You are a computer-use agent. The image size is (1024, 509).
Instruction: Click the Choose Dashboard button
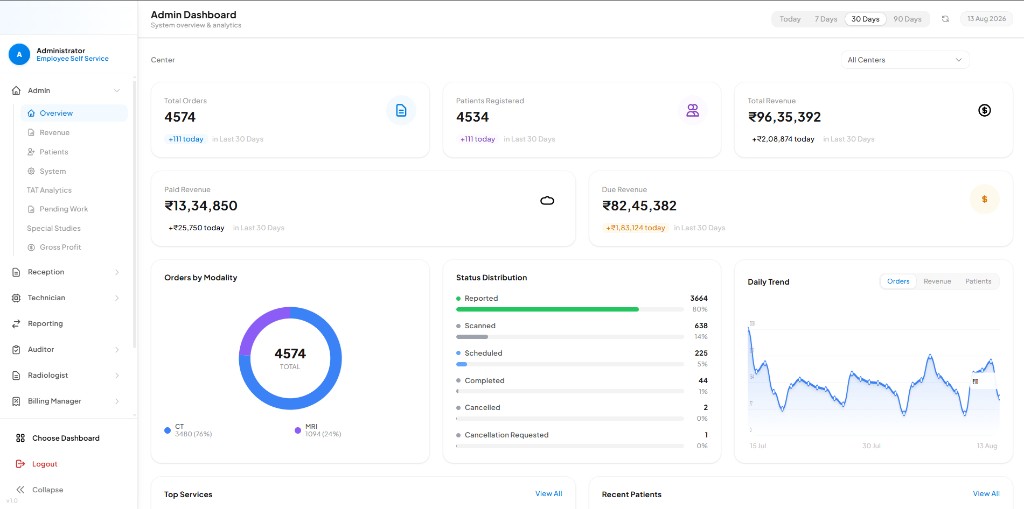tap(66, 438)
